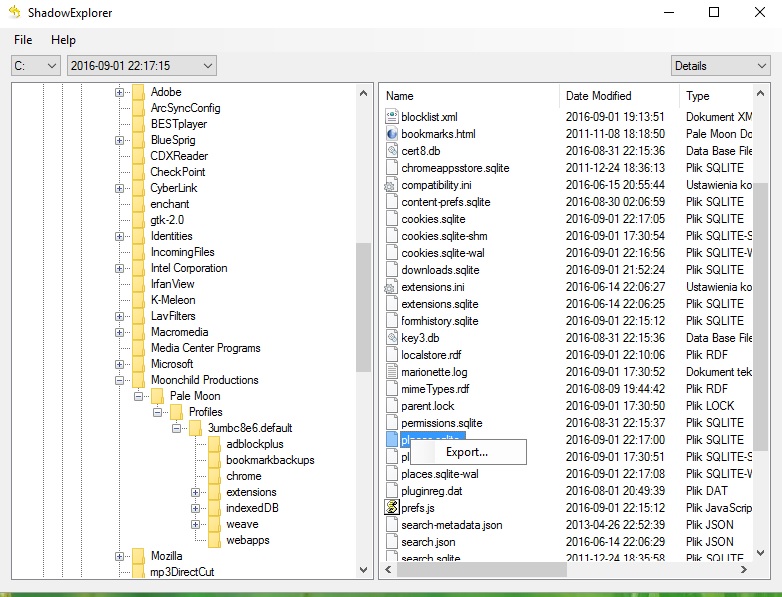782x597 pixels.
Task: Click the file list scroll-down arrow
Action: click(x=760, y=552)
